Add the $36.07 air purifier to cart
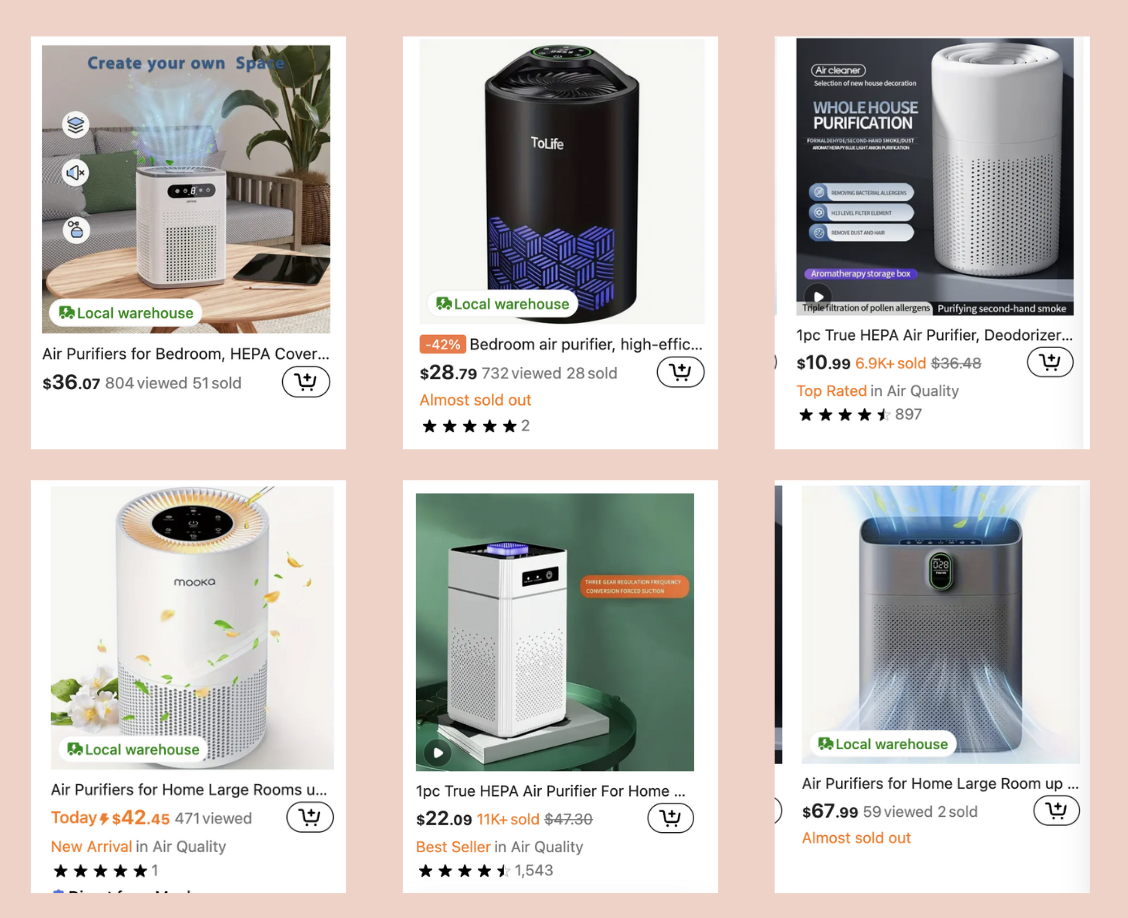 click(306, 382)
